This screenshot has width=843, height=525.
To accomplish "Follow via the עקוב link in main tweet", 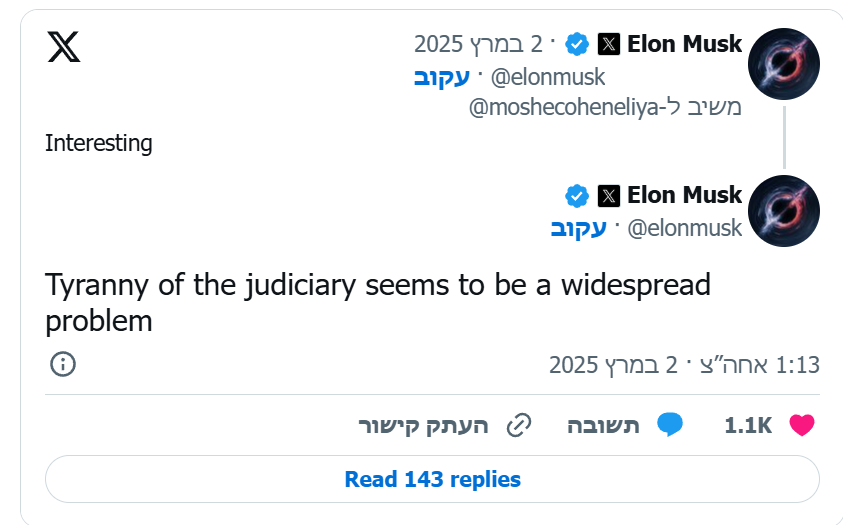I will pyautogui.click(x=578, y=228).
